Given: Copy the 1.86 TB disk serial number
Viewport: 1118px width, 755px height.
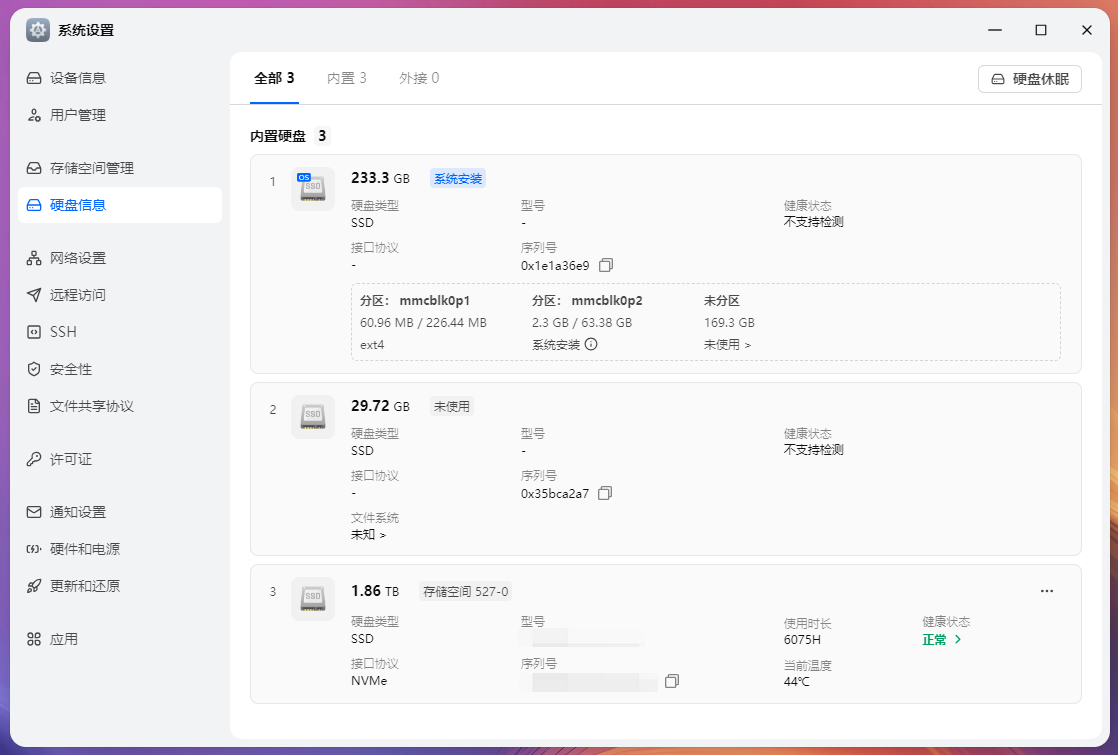Looking at the screenshot, I should coord(672,681).
